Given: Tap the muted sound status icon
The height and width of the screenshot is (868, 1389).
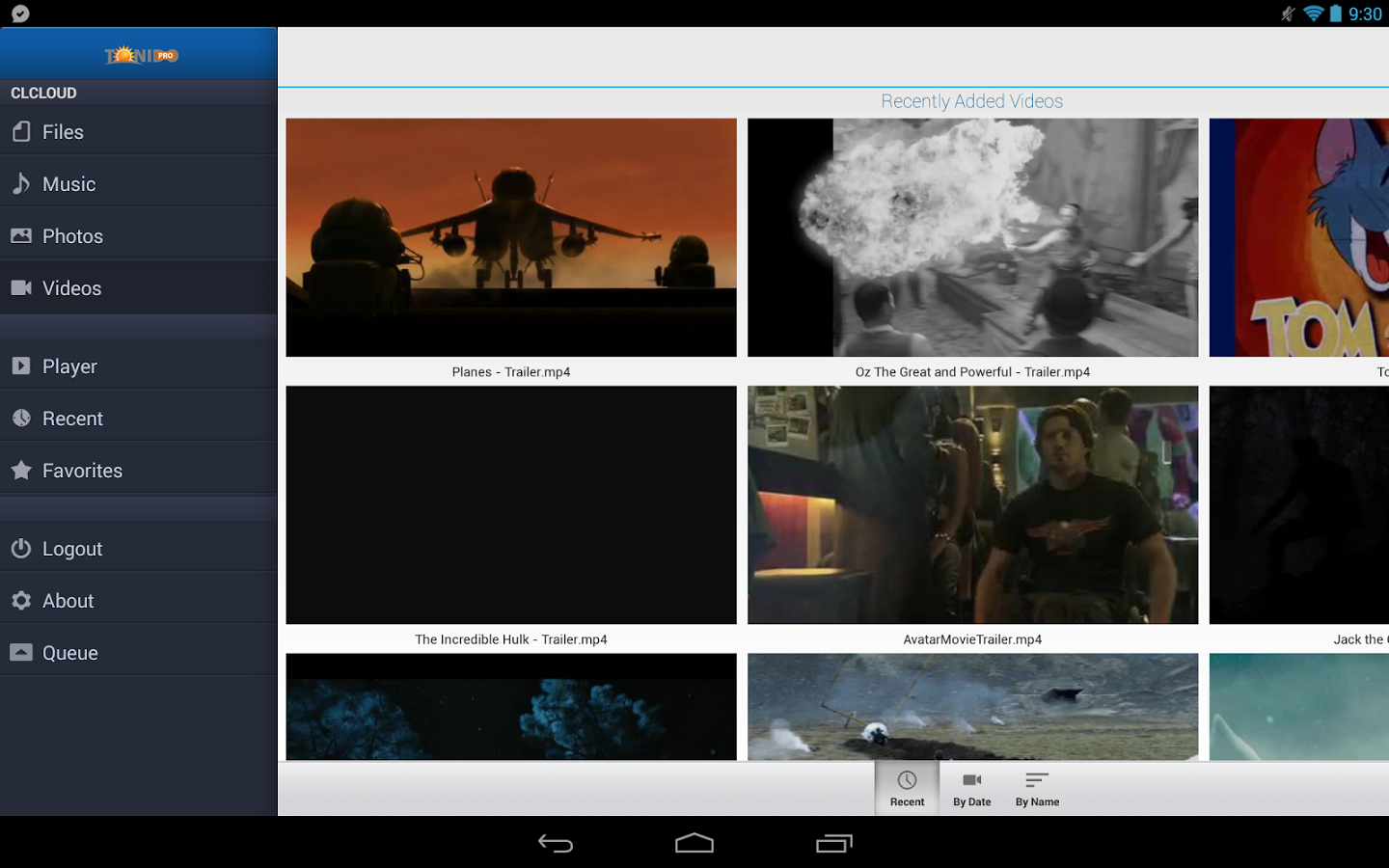Looking at the screenshot, I should [x=1288, y=14].
